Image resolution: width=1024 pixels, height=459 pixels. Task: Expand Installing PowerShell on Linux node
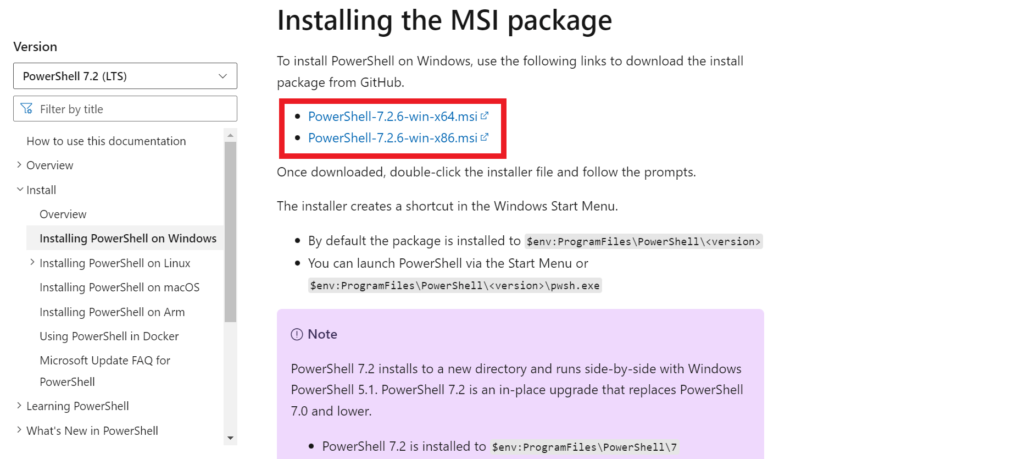tap(32, 263)
